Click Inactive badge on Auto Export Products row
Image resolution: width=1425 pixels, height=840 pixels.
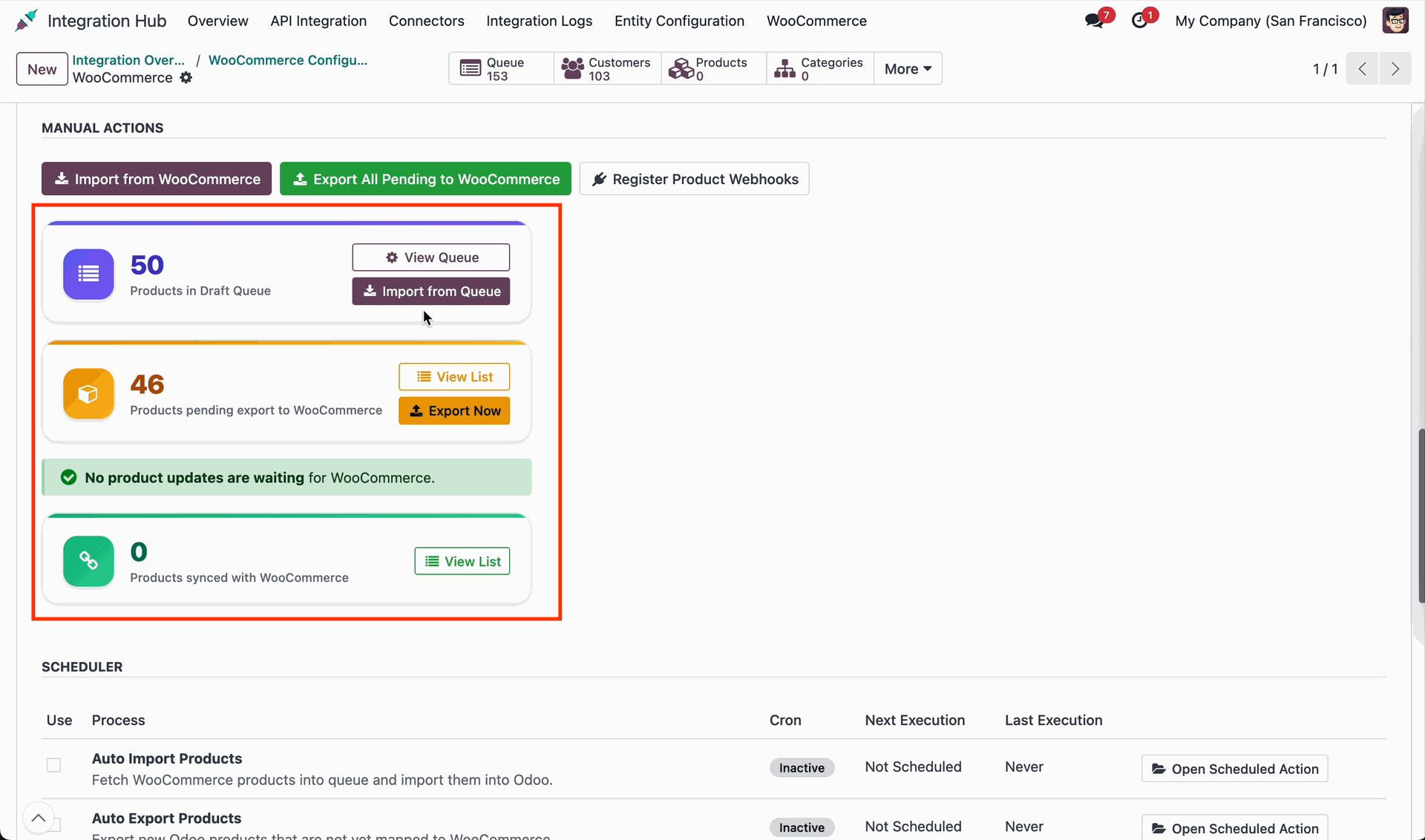coord(802,827)
